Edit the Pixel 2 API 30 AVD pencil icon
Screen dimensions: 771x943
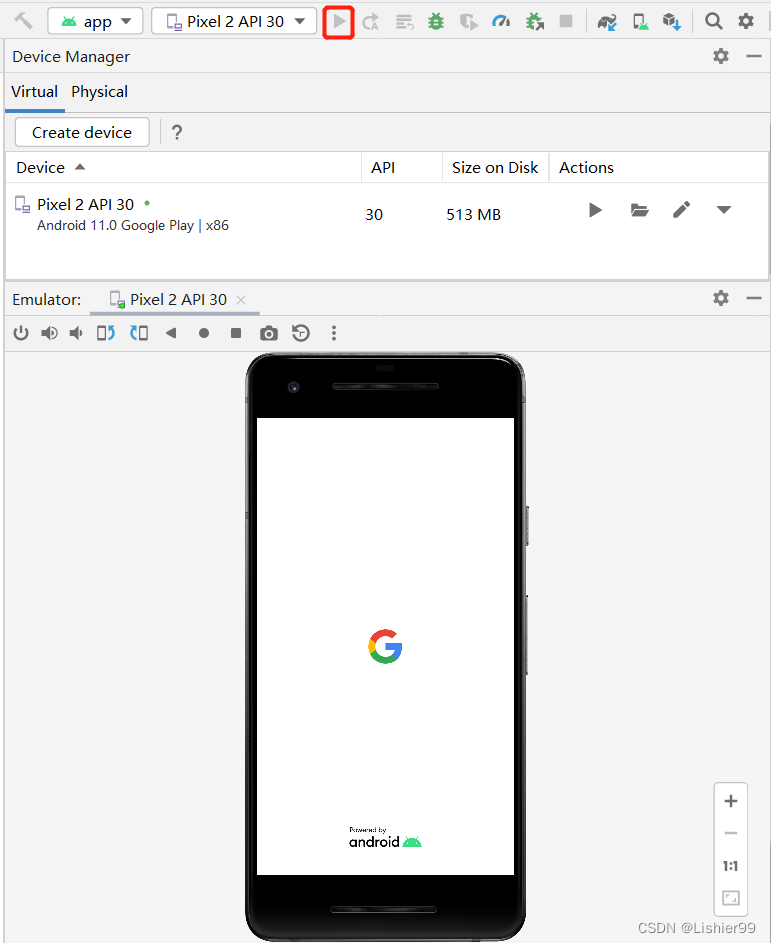point(681,210)
